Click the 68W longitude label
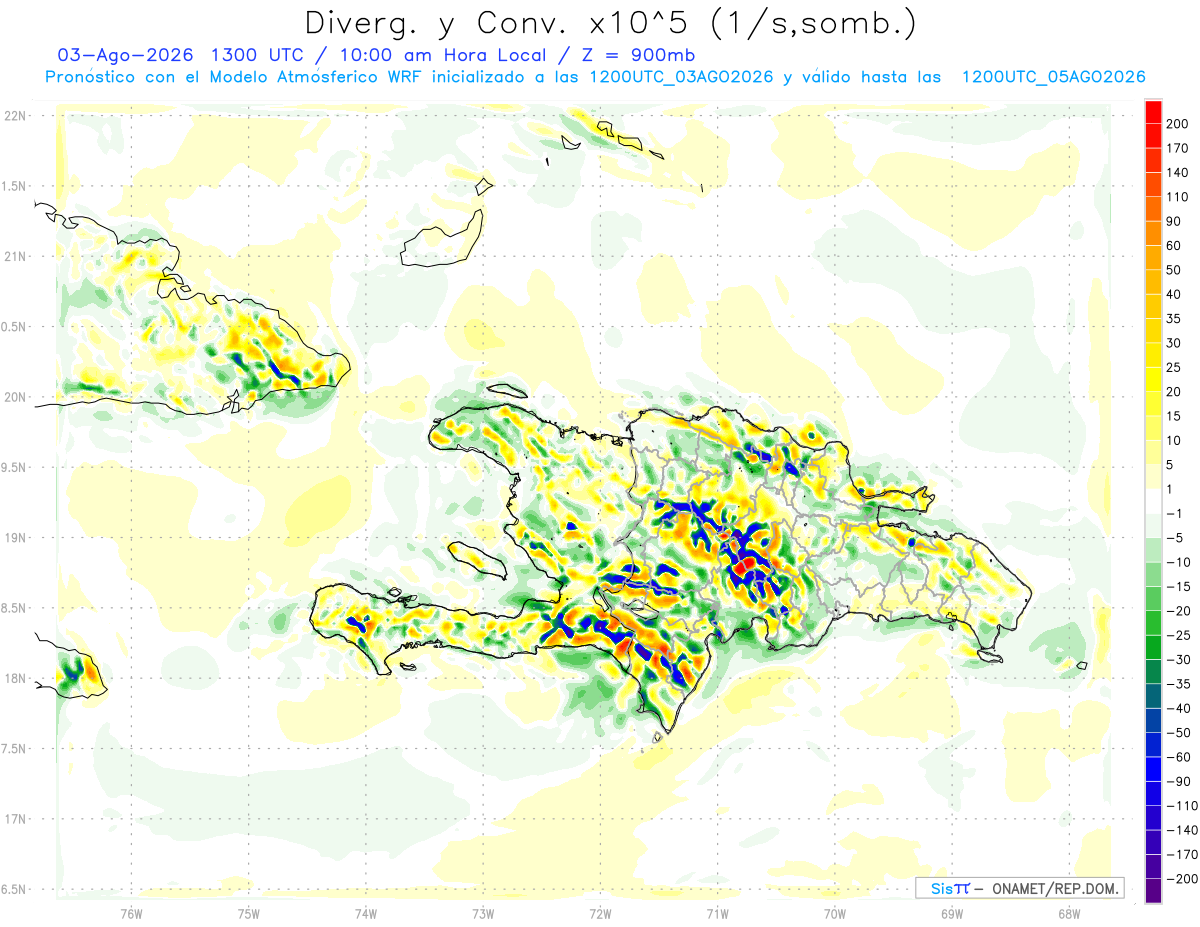This screenshot has height=927, width=1200. click(1069, 912)
